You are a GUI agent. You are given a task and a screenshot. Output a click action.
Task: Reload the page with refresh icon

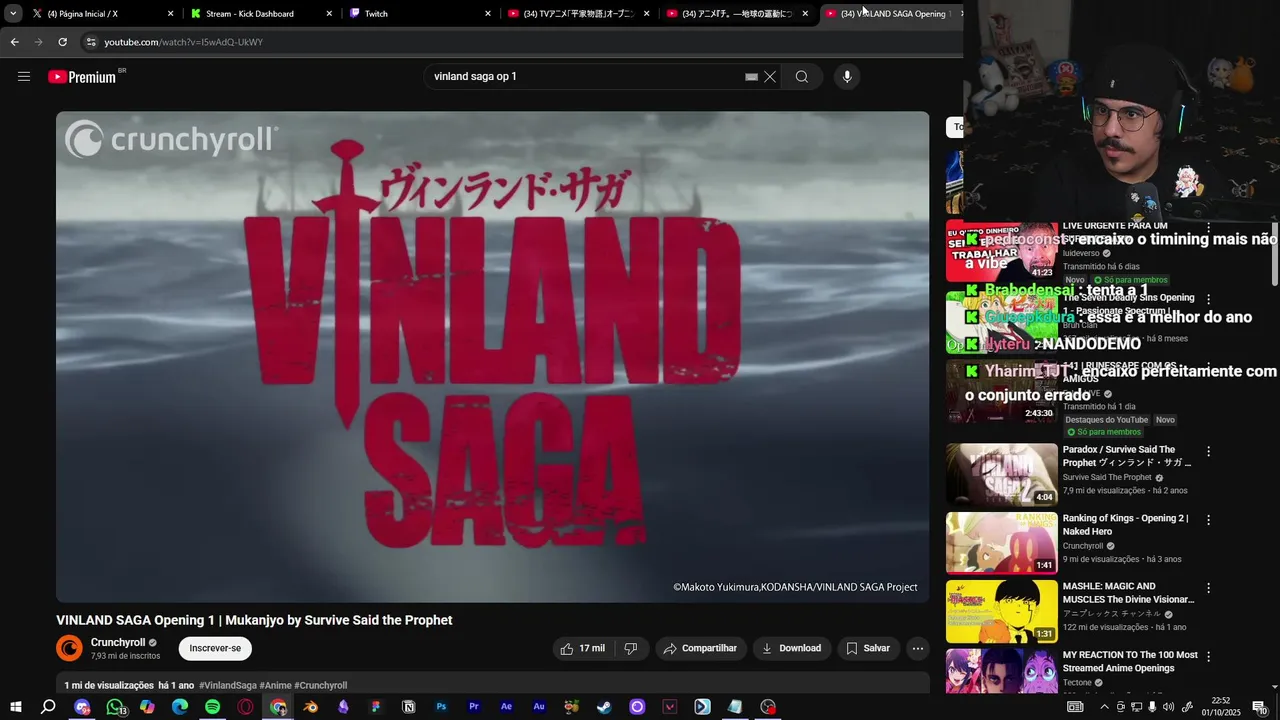pyautogui.click(x=62, y=42)
